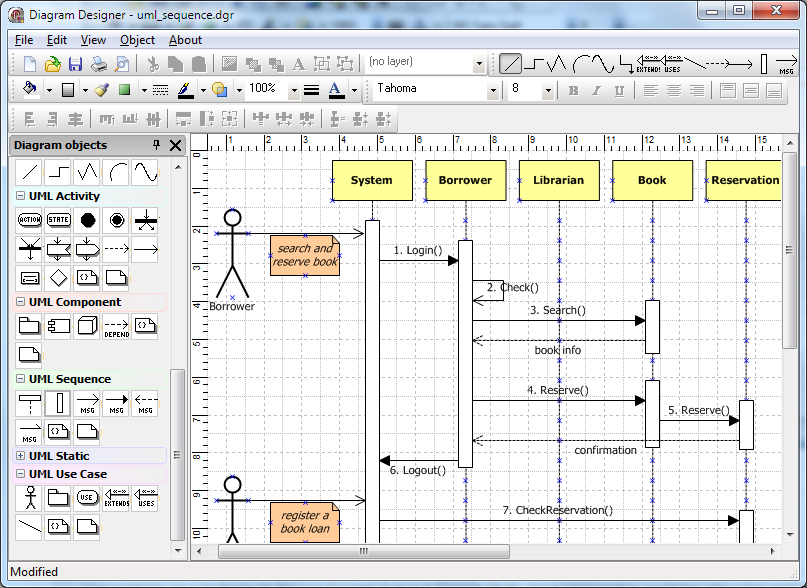Pin the Diagram objects panel
The width and height of the screenshot is (807, 588).
156,146
